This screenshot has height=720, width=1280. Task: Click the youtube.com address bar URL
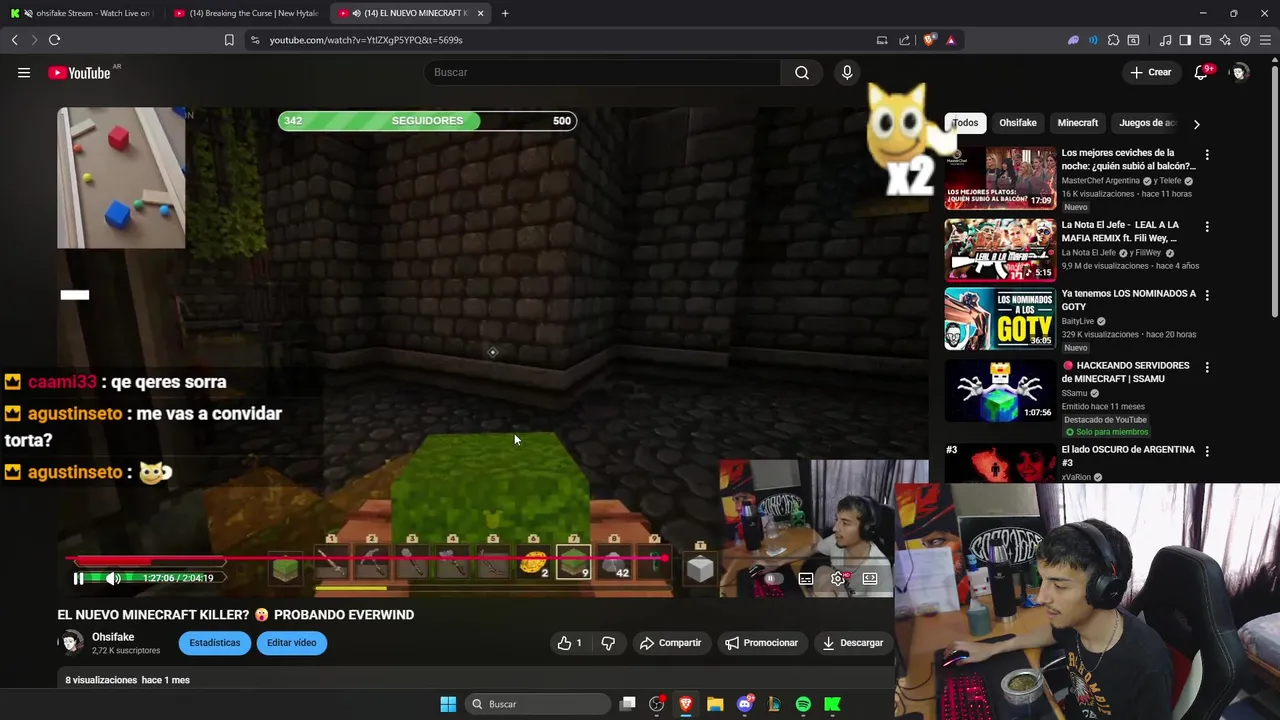(366, 40)
